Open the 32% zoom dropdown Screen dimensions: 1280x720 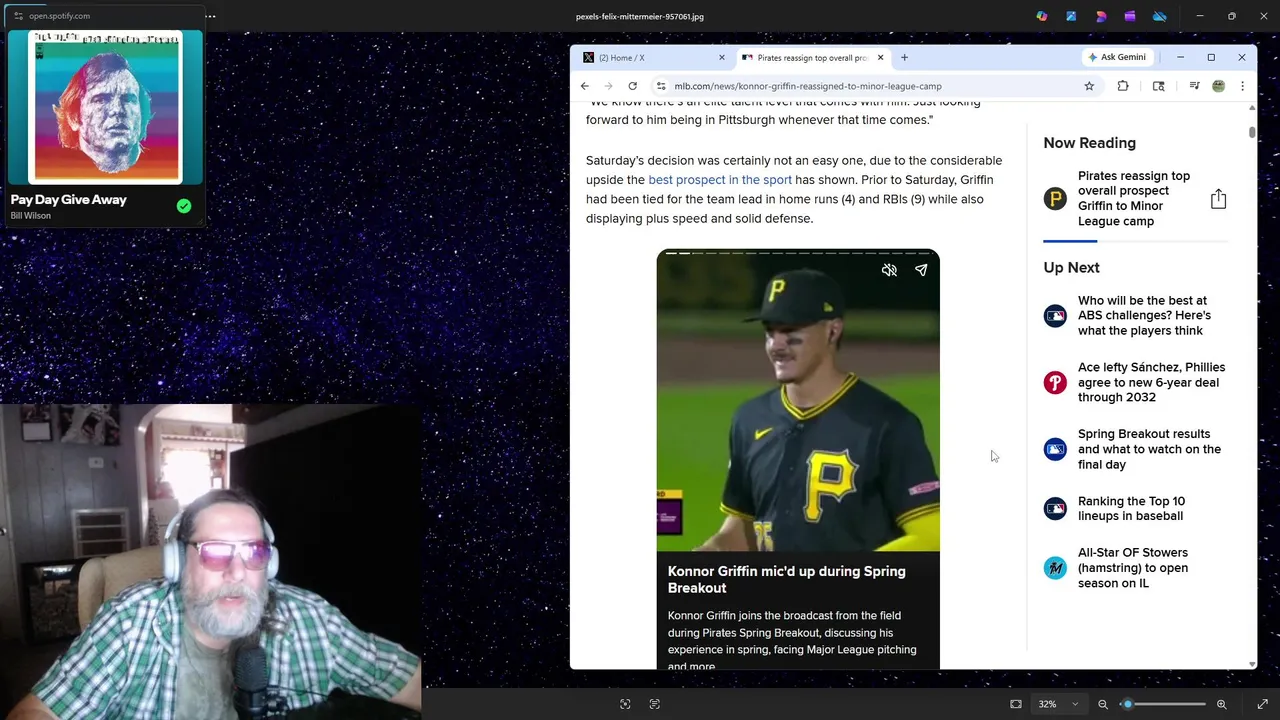1058,704
